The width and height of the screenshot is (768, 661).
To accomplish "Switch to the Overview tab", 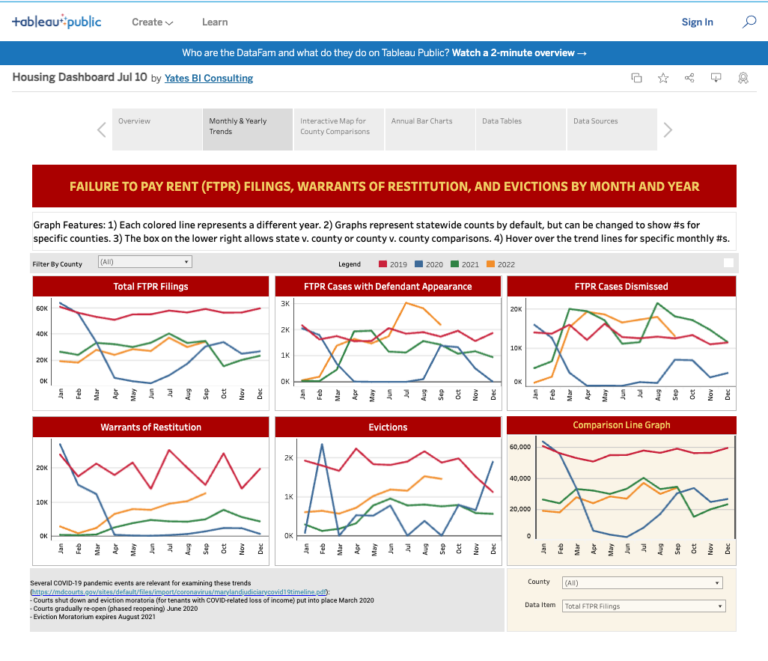I will point(157,129).
